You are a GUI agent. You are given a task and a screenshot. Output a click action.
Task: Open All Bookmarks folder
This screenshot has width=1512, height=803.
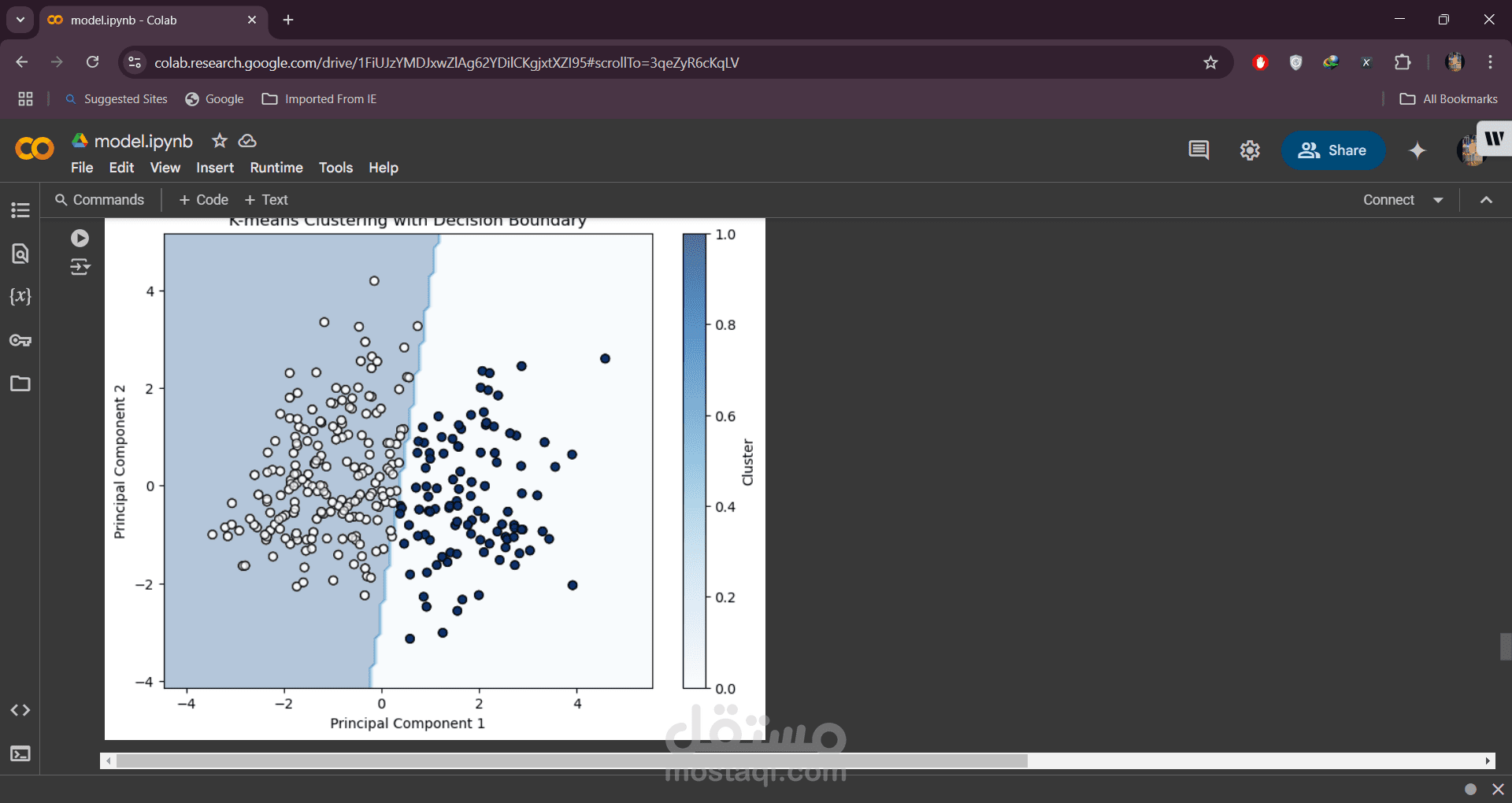(x=1448, y=99)
